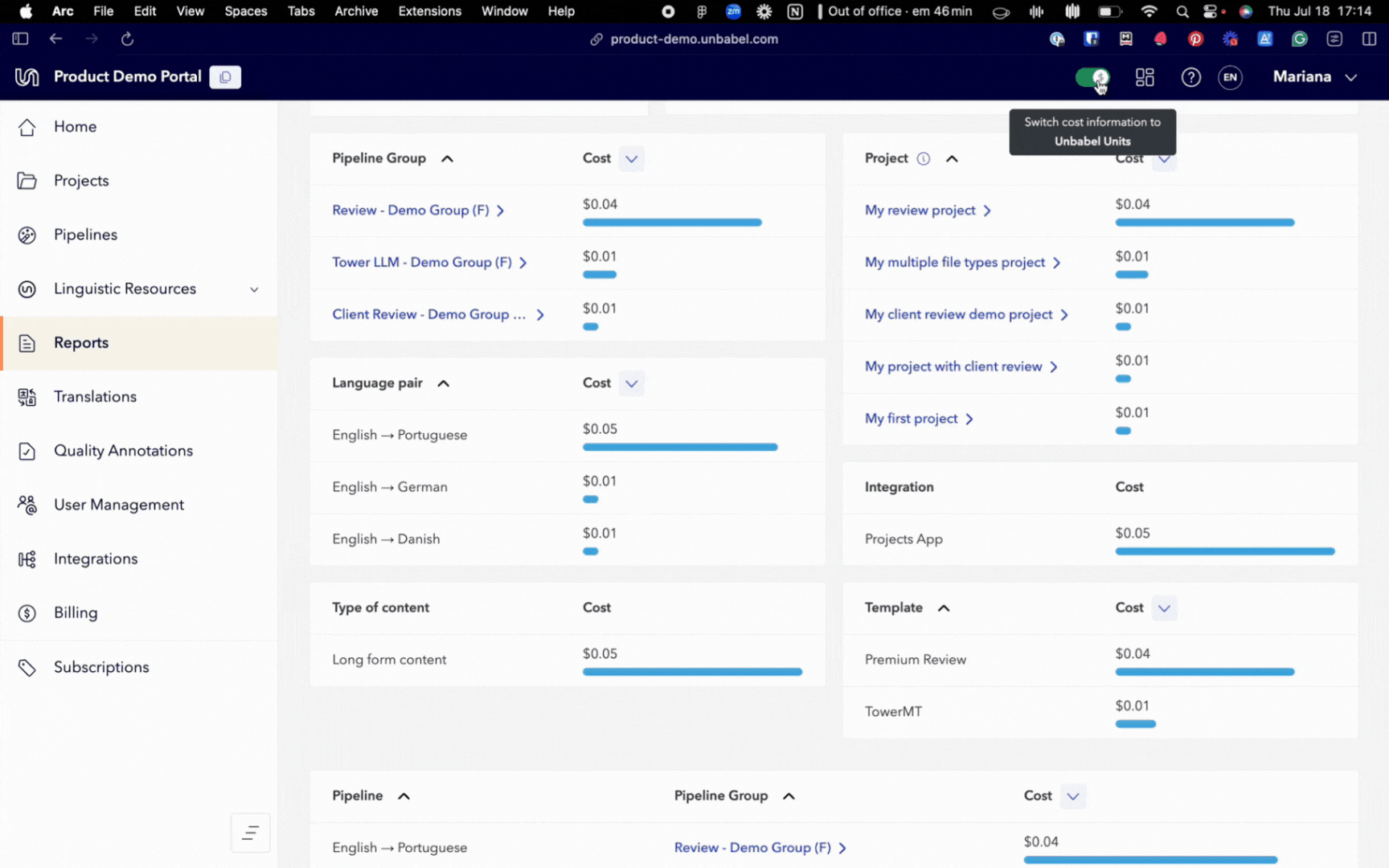Image resolution: width=1389 pixels, height=868 pixels.
Task: Click English → Portuguese cost bar
Action: coord(680,447)
